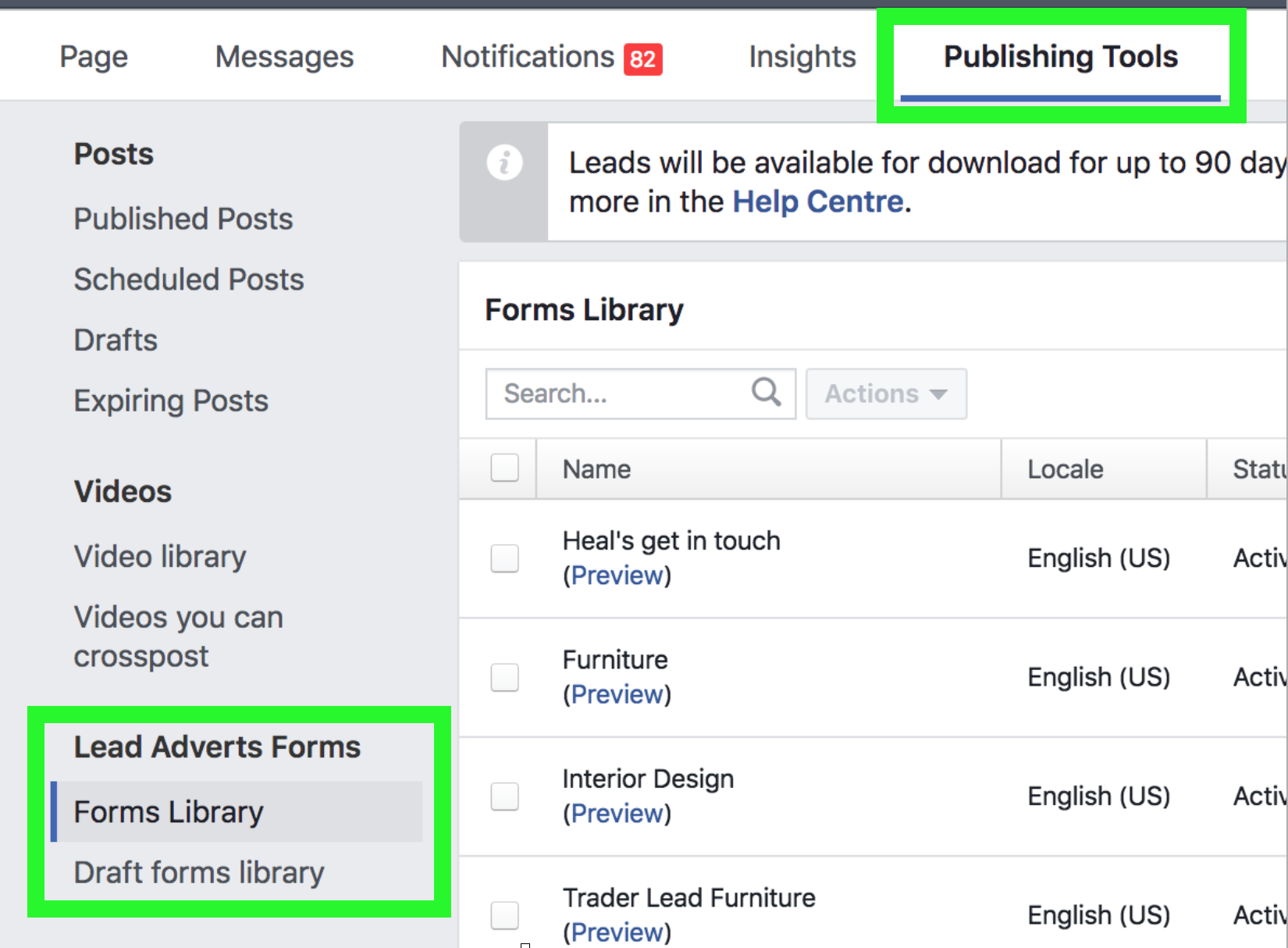Preview the Trader Lead Furniture form
Viewport: 1288px width, 948px height.
click(x=617, y=932)
